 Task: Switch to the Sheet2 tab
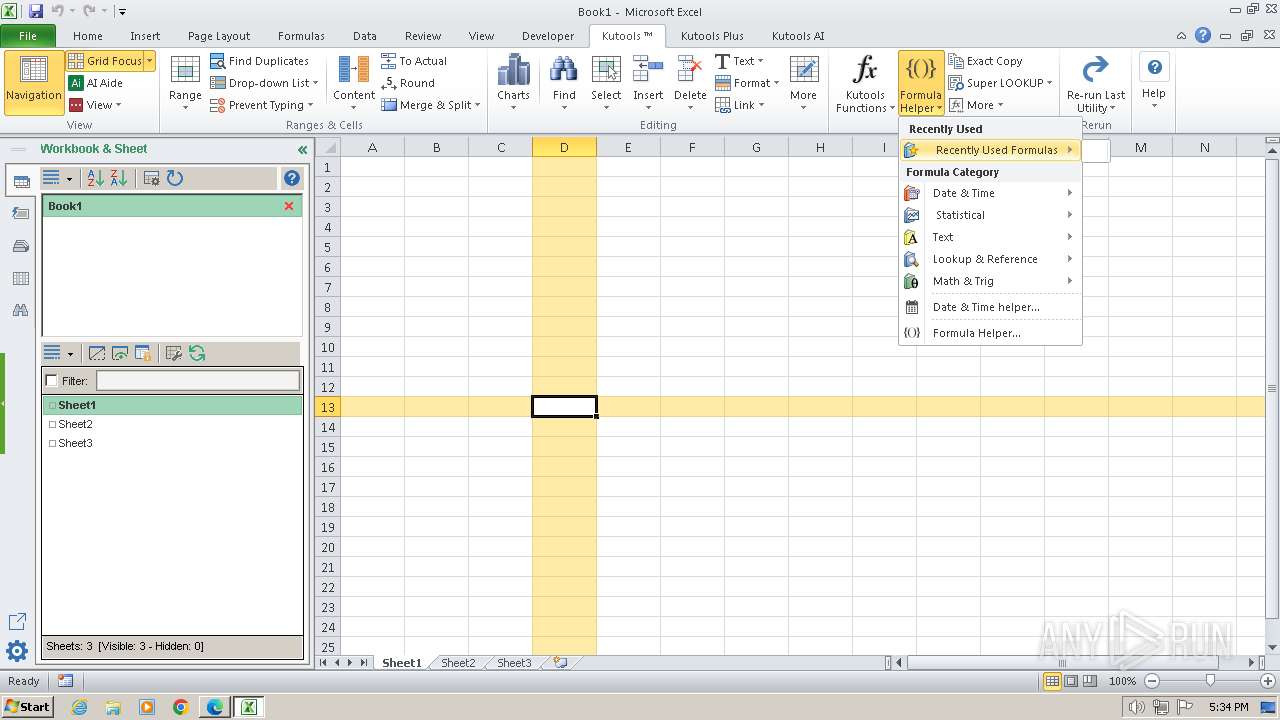[x=458, y=663]
